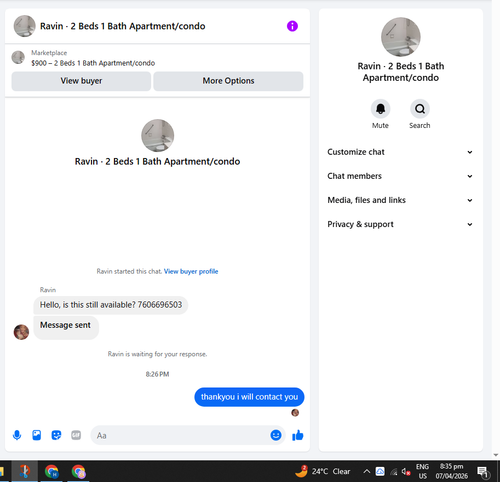Click the 'Message sent' bubble

[66, 327]
